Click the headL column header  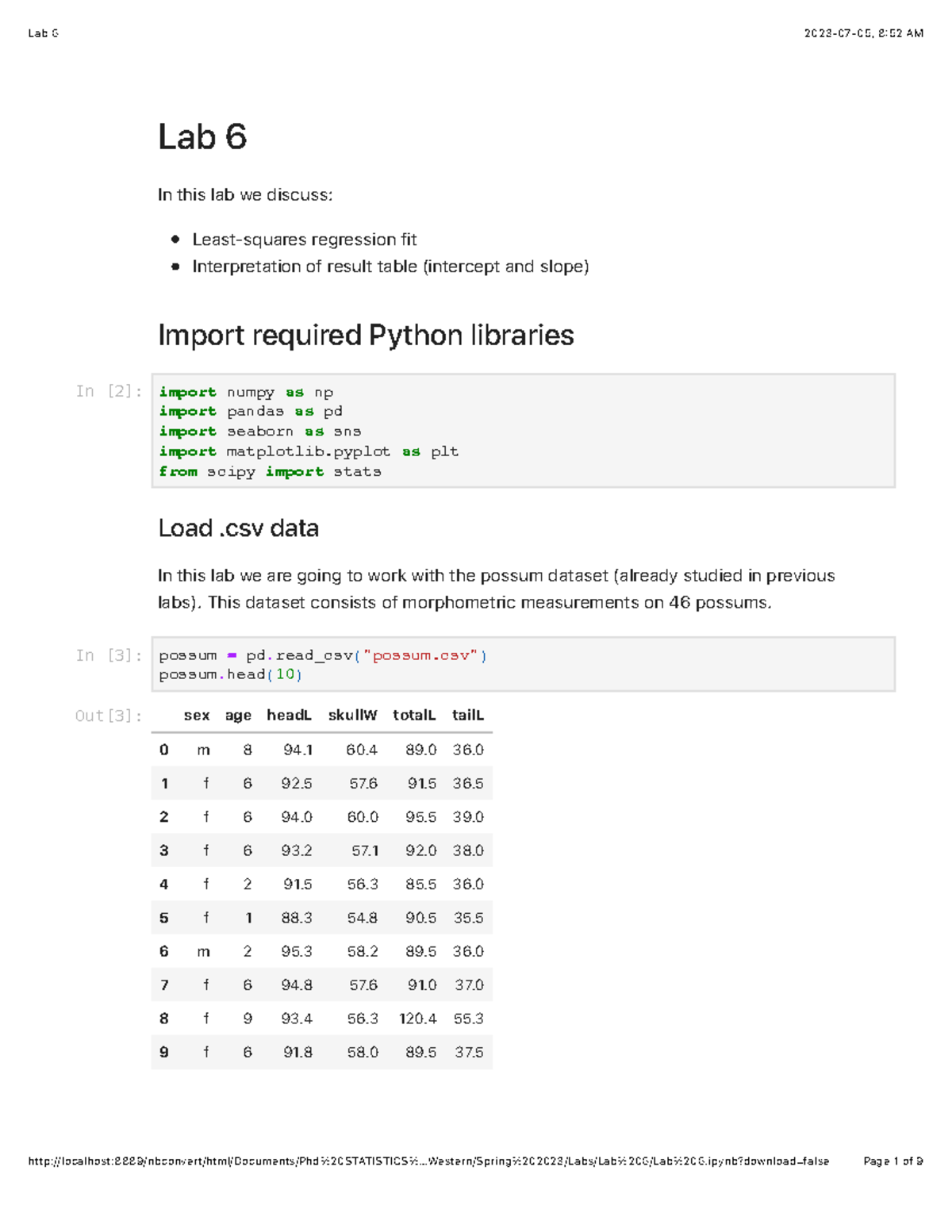pyautogui.click(x=289, y=716)
